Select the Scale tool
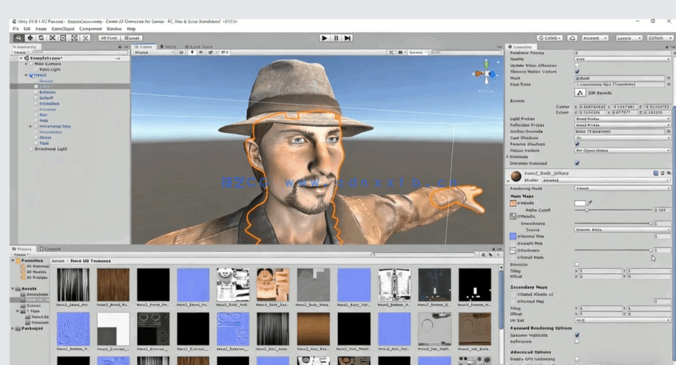 click(52, 38)
